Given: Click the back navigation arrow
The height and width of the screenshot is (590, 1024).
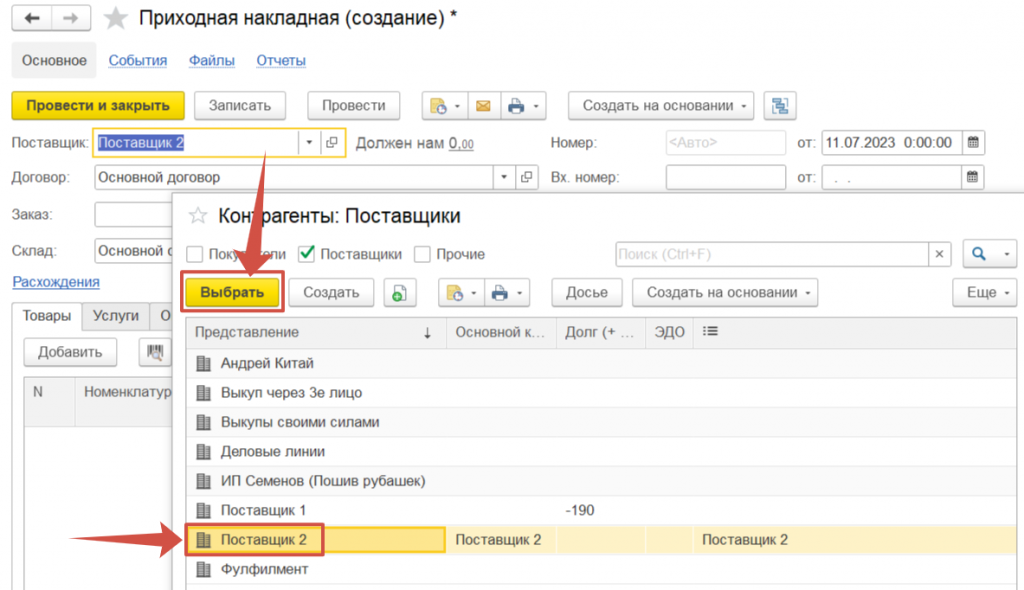Looking at the screenshot, I should [31, 19].
